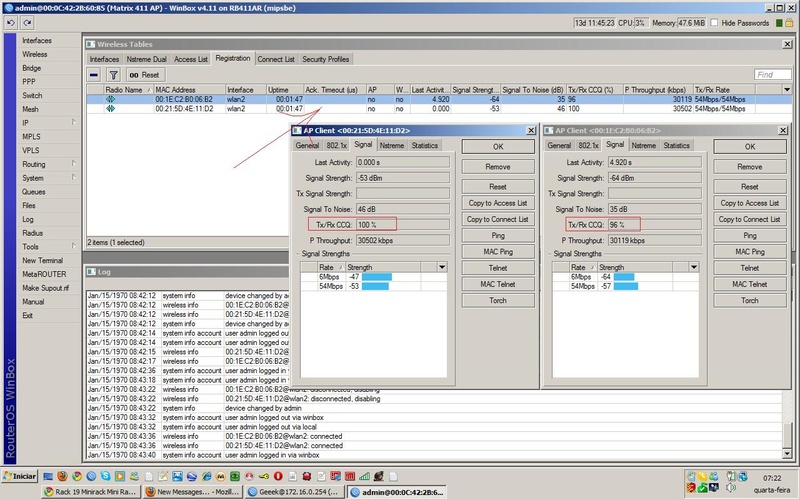Expand the Routing submenu in the sidebar
Viewport: 800px width, 500px height.
coord(73,164)
